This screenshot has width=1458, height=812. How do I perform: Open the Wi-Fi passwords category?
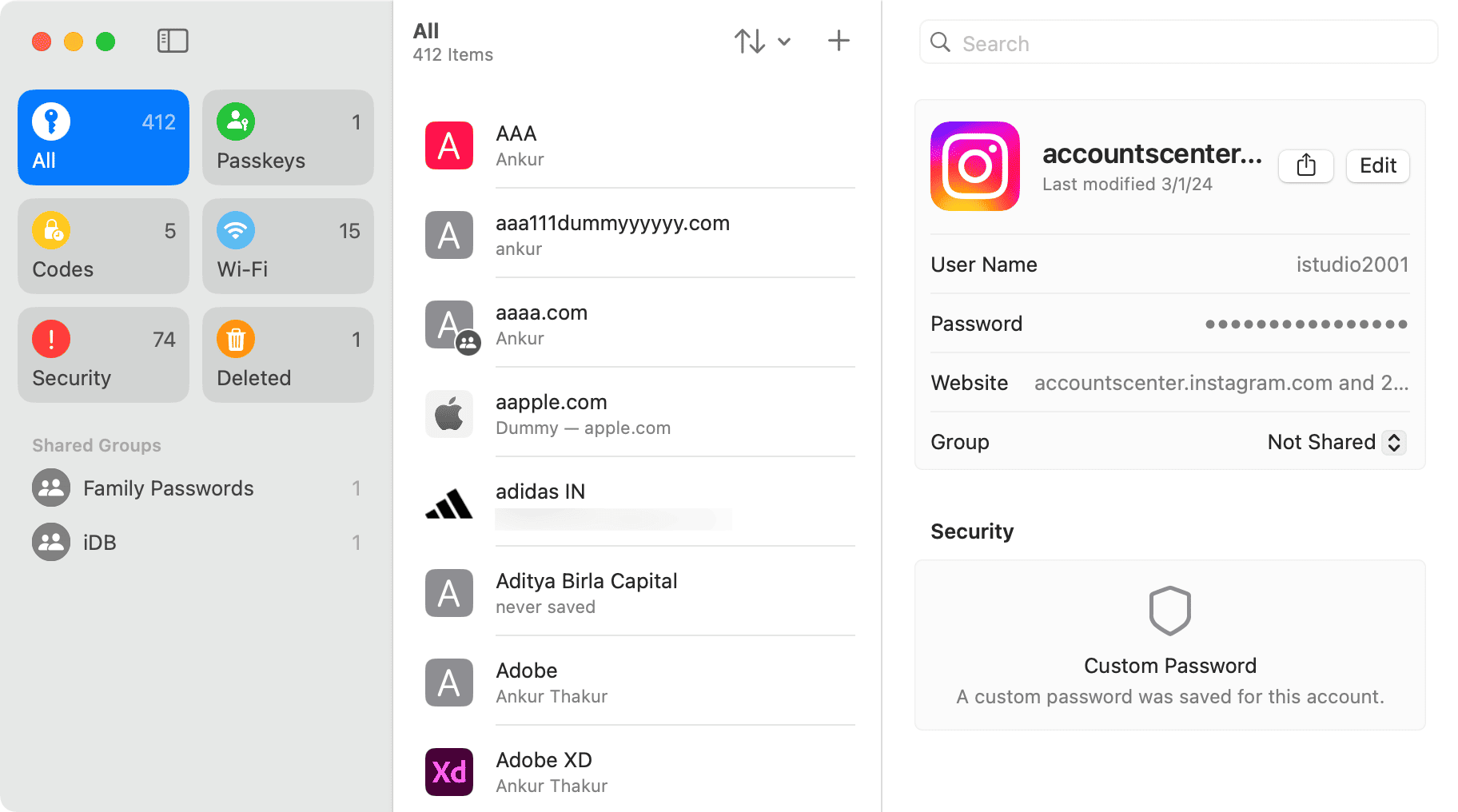coord(288,246)
